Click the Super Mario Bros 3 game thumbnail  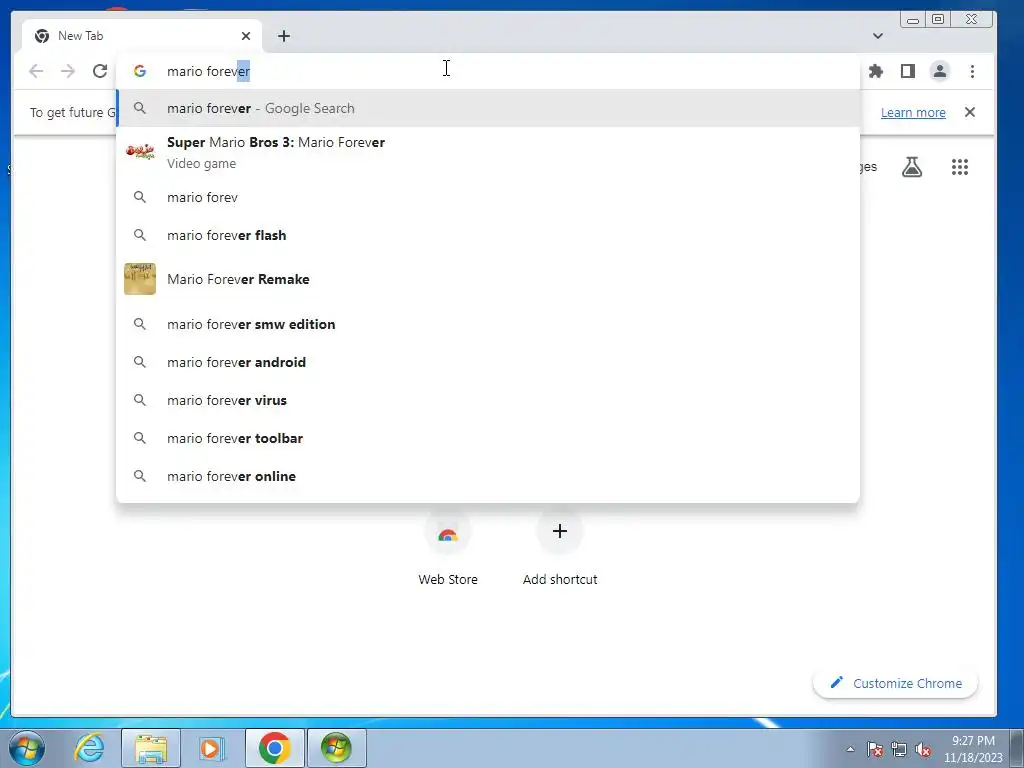tap(140, 152)
